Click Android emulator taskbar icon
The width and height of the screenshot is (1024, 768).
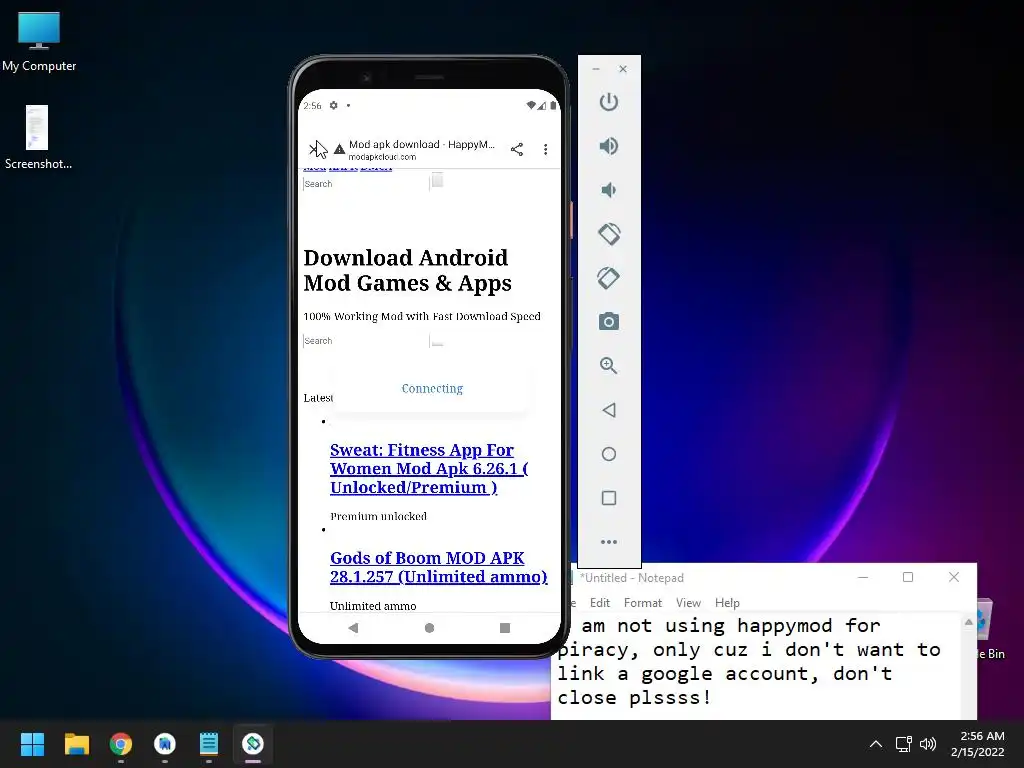pos(253,744)
